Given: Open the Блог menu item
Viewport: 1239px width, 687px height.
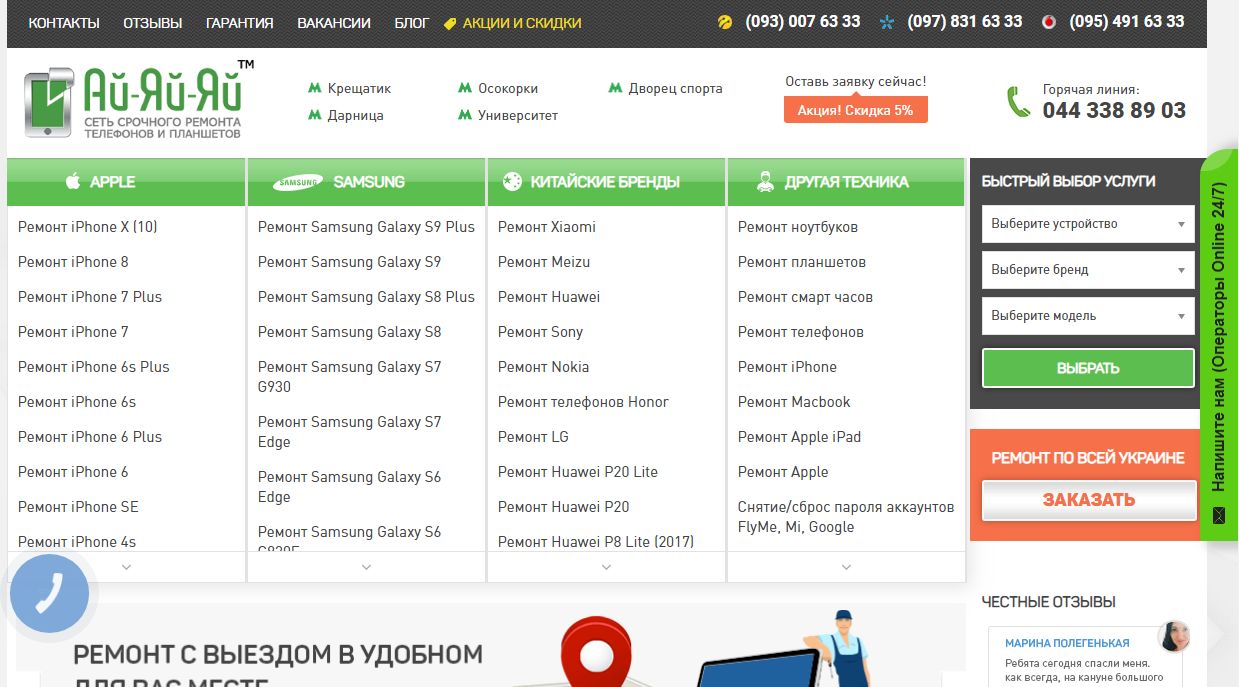Looking at the screenshot, I should 412,23.
